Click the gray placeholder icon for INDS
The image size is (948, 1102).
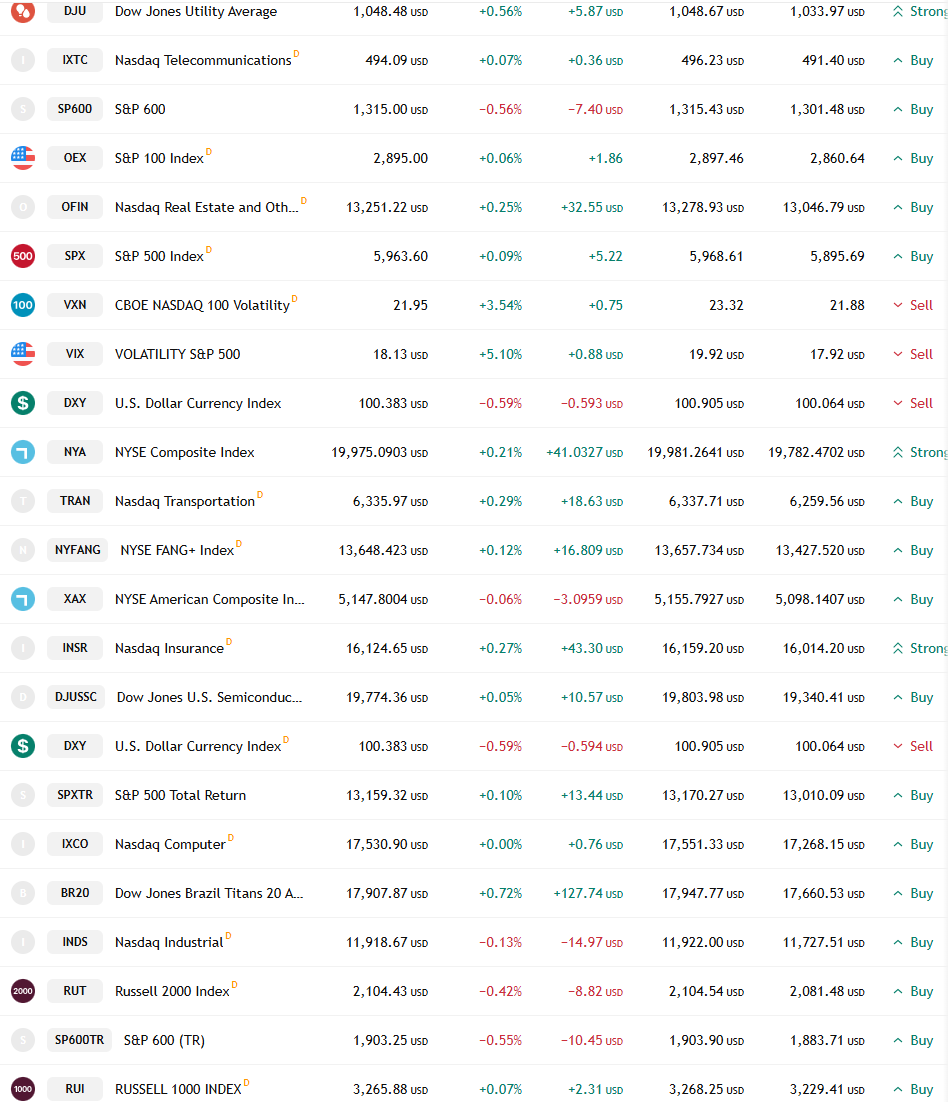23,942
